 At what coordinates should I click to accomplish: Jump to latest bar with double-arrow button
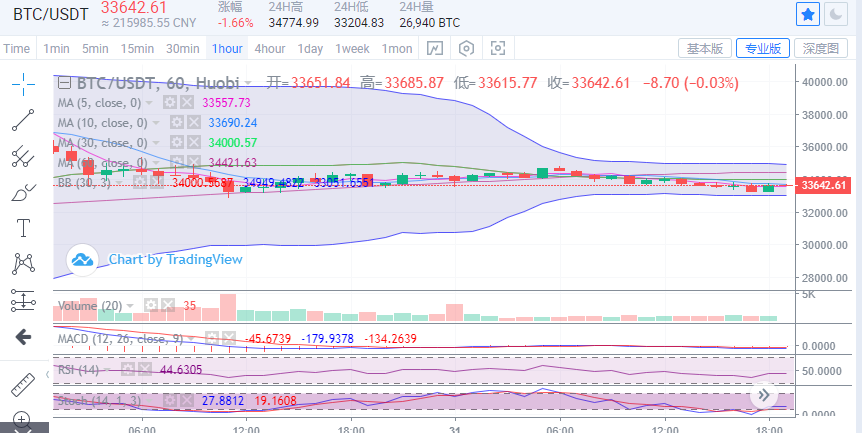764,395
